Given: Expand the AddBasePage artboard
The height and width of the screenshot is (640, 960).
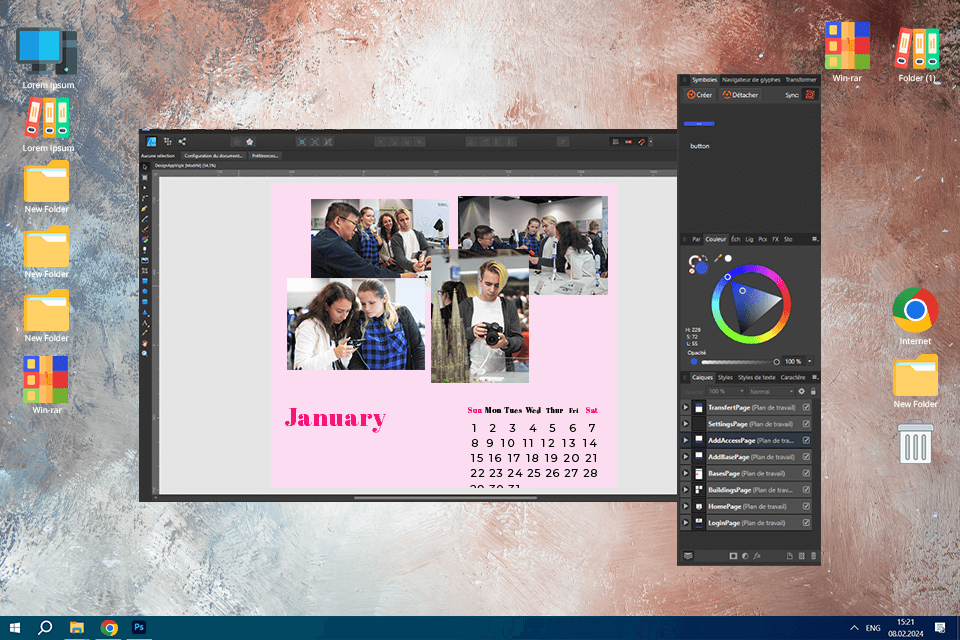Looking at the screenshot, I should tap(686, 457).
